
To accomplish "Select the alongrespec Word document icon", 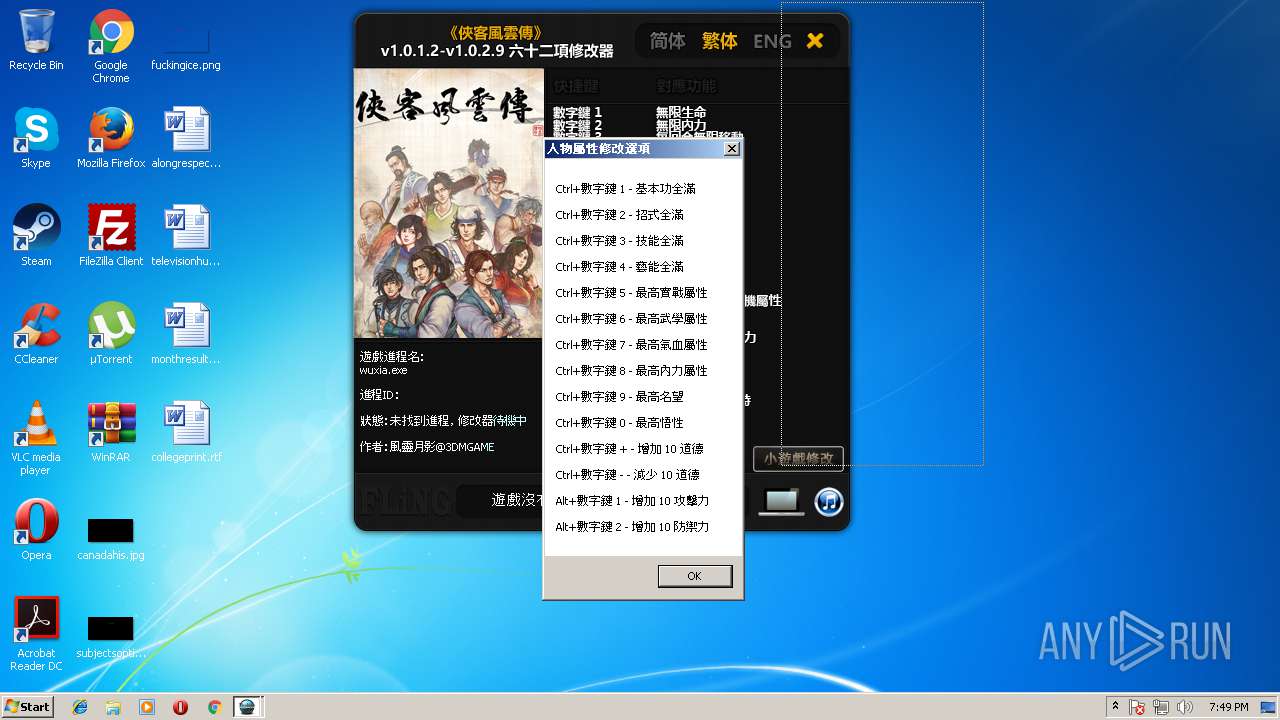I will [186, 138].
